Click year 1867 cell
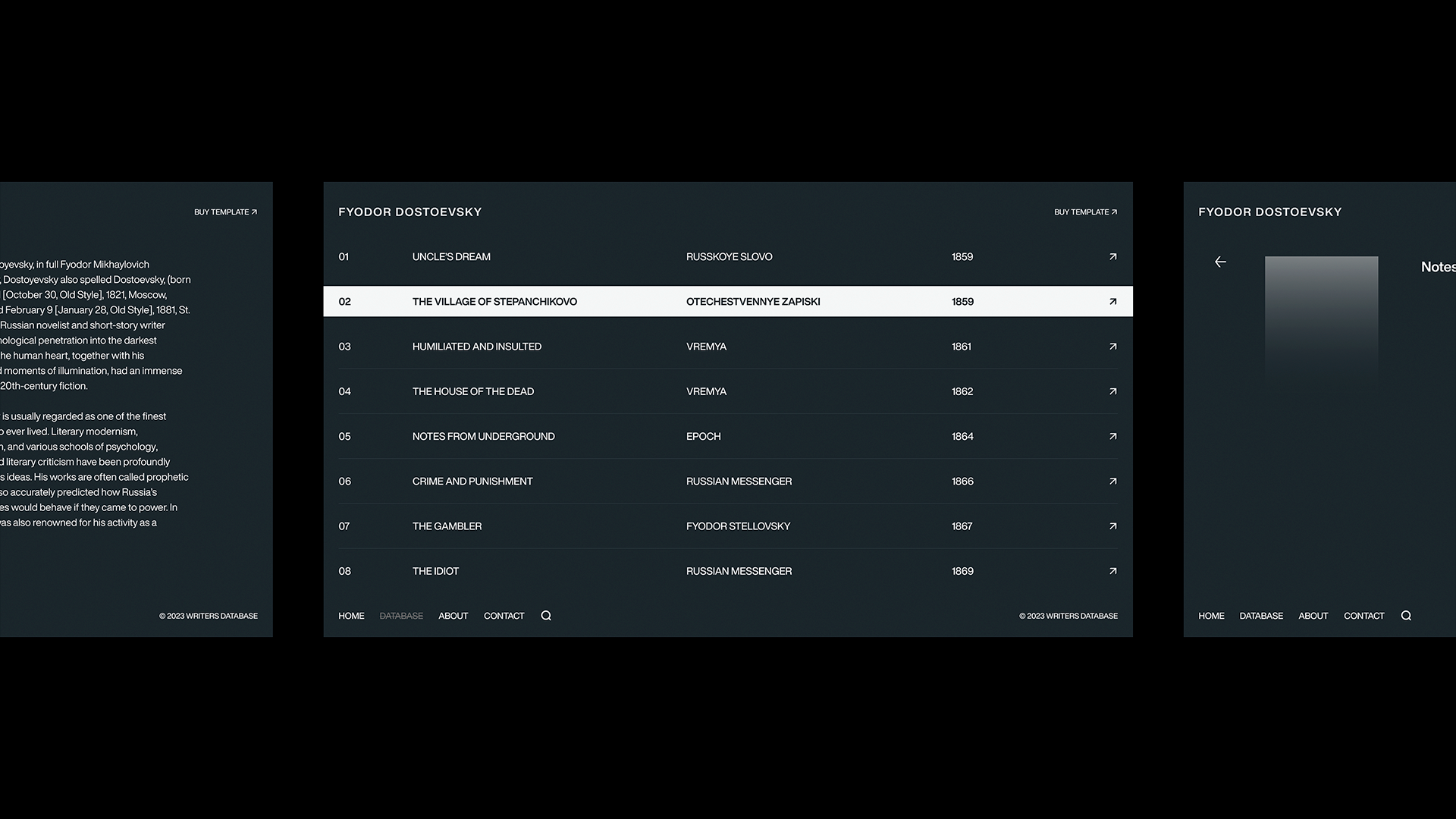1456x819 pixels. [x=962, y=526]
